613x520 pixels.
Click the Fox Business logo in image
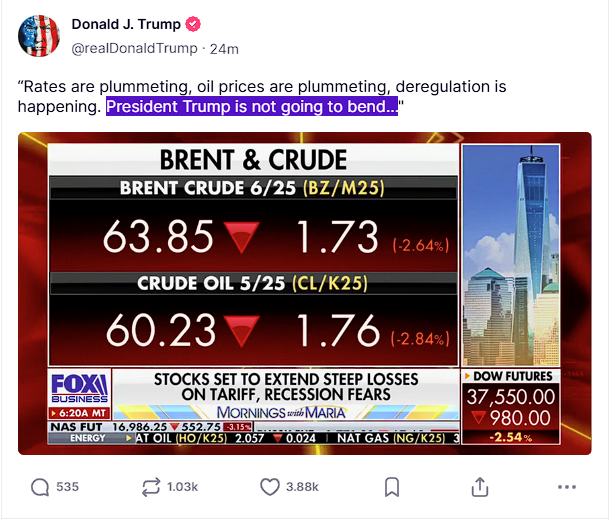coord(80,388)
